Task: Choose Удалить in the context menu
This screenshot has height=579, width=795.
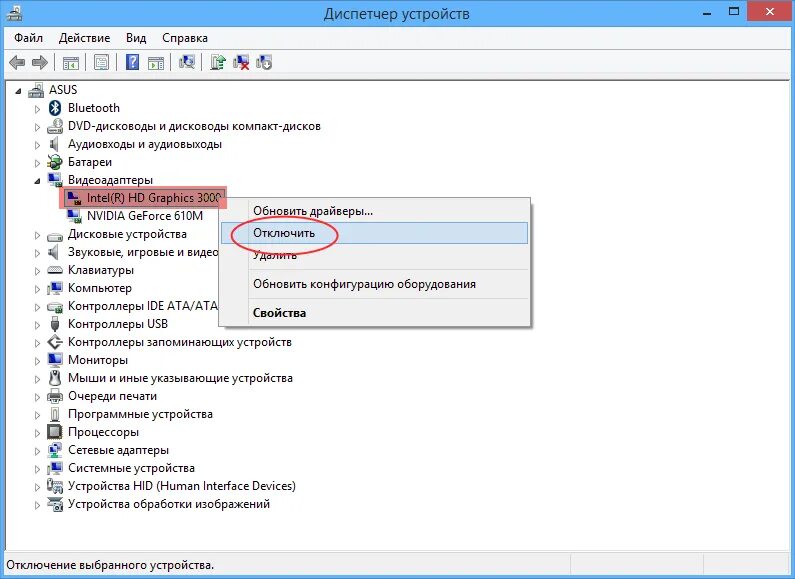Action: (375, 256)
